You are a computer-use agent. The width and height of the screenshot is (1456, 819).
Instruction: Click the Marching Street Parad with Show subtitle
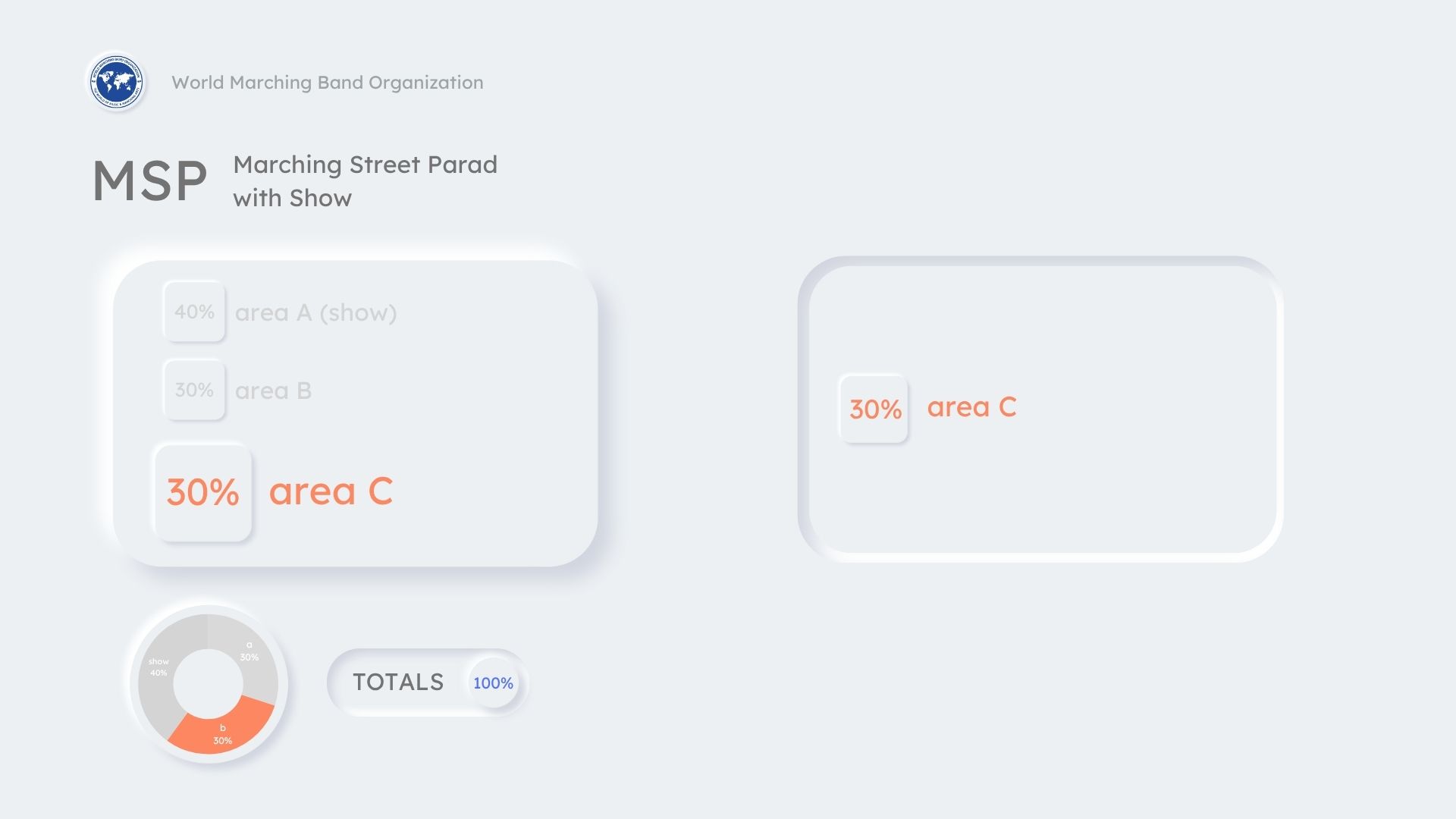(365, 181)
